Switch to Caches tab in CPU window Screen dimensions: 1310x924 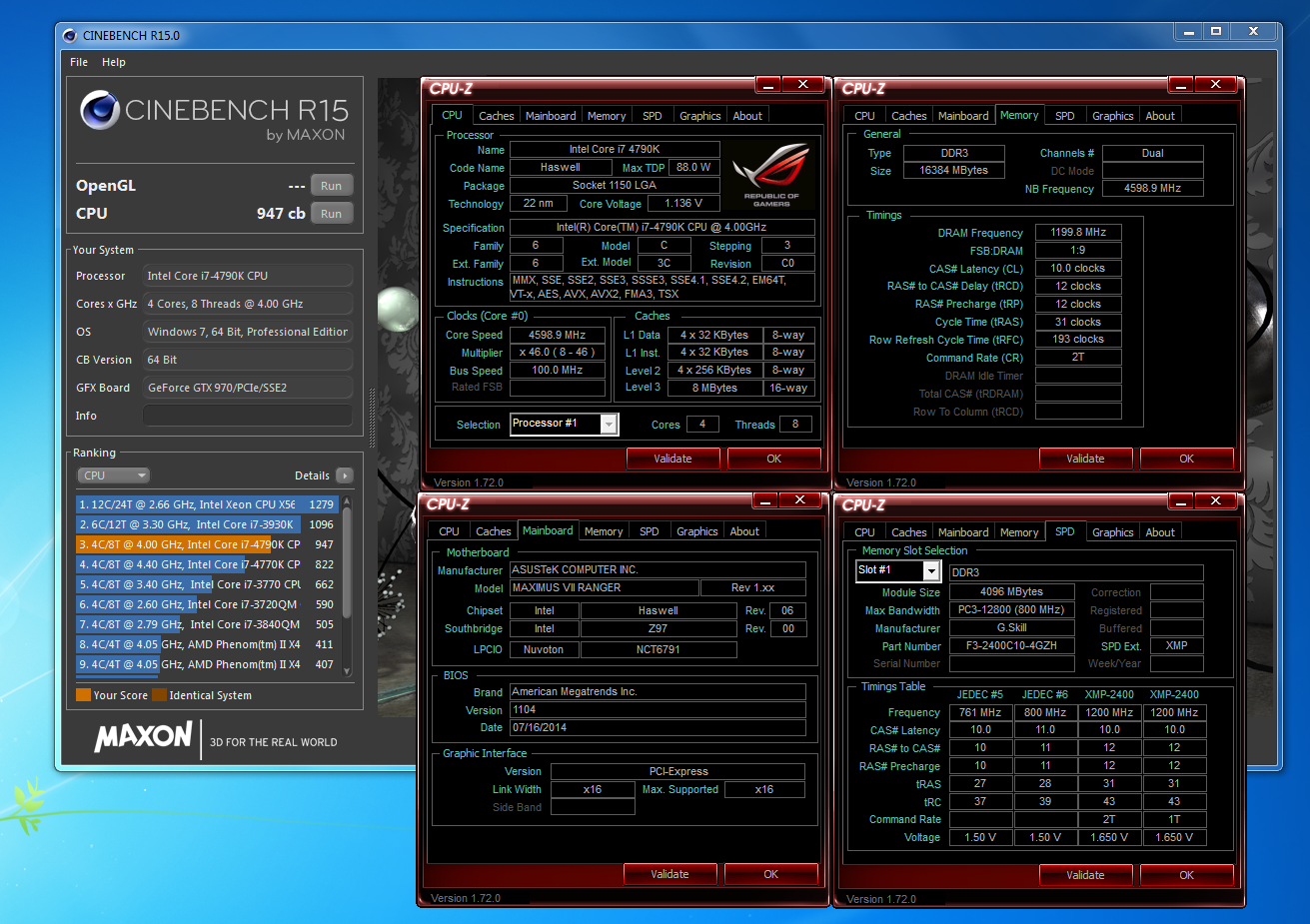(496, 116)
